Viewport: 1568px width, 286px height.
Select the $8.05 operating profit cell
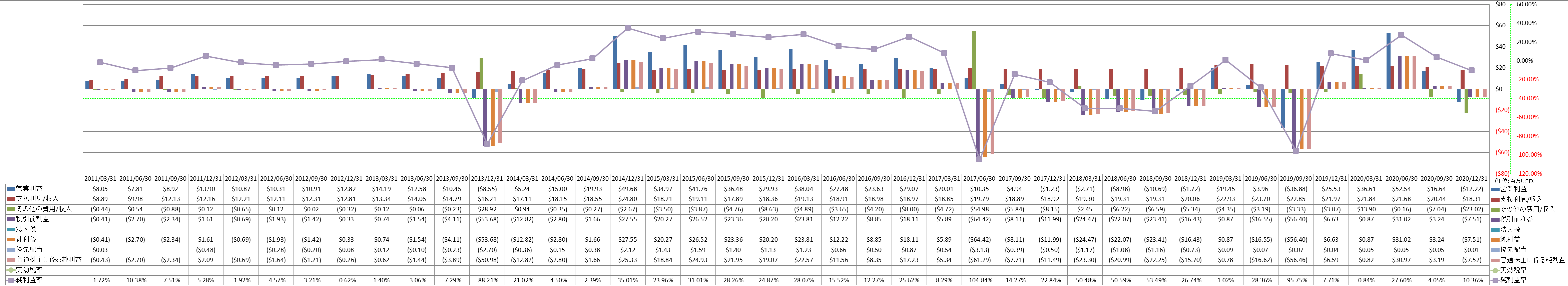point(100,189)
